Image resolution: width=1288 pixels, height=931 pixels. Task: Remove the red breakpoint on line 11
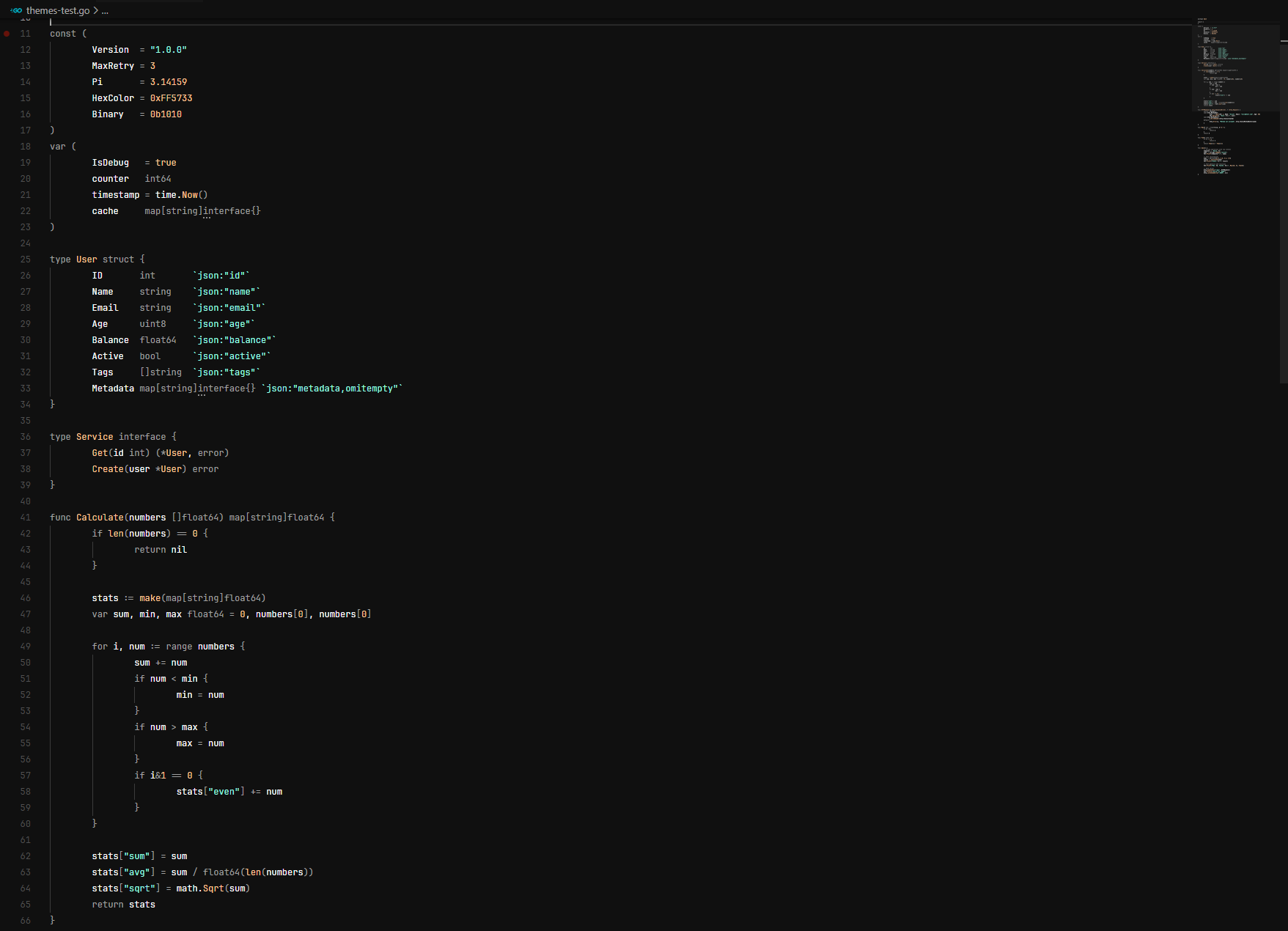coord(7,34)
